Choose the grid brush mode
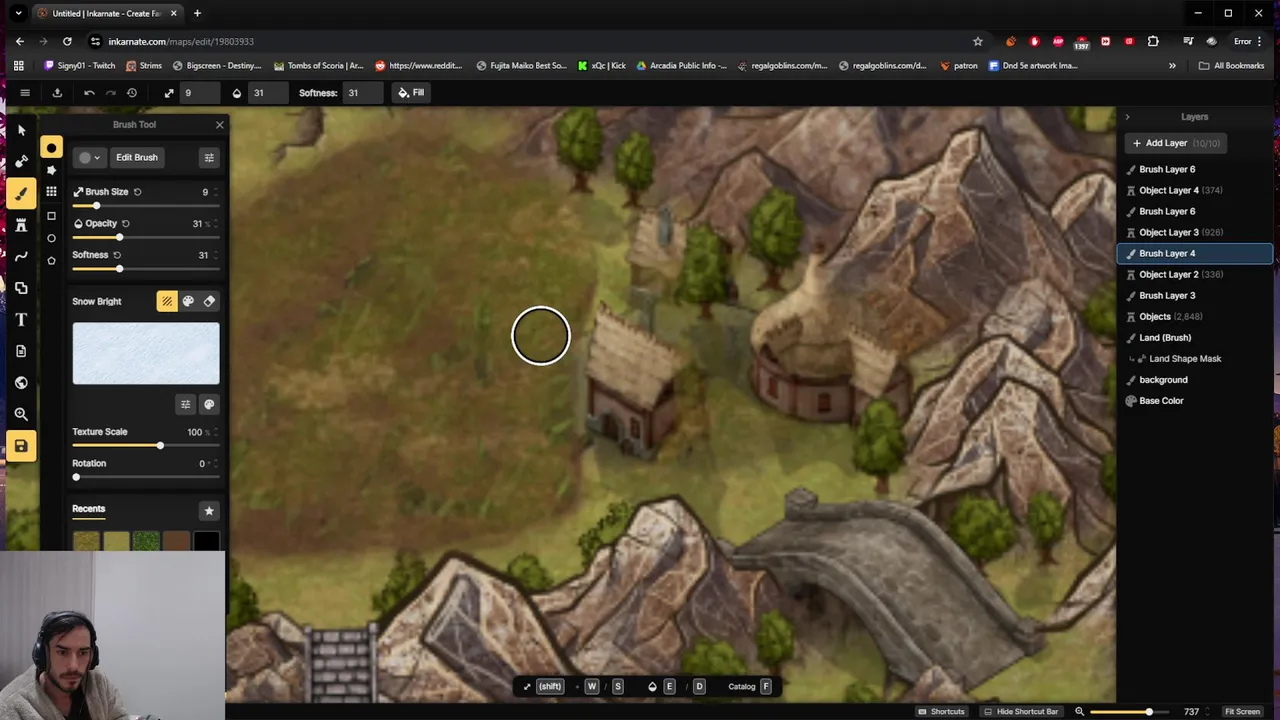1280x720 pixels. click(x=51, y=192)
